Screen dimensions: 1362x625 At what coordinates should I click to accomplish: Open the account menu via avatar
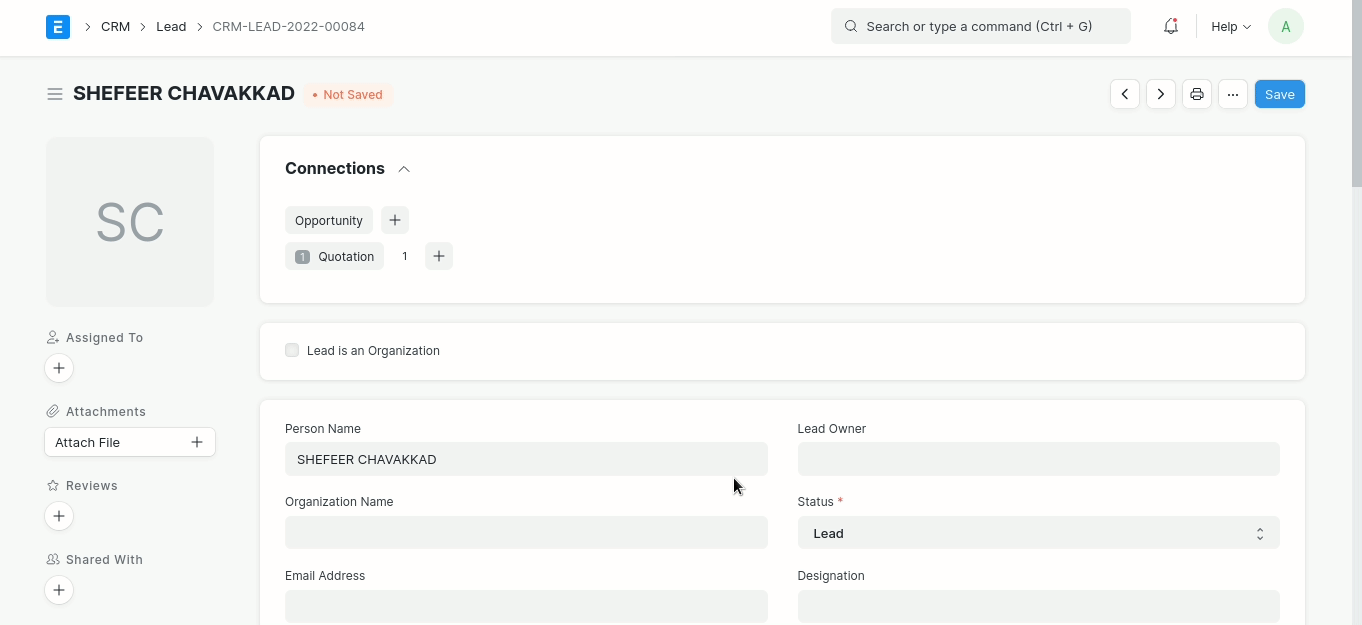[x=1286, y=26]
